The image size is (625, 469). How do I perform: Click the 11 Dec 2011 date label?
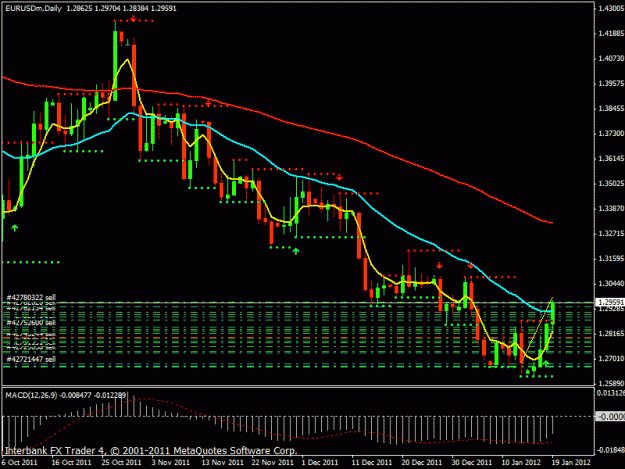371,463
